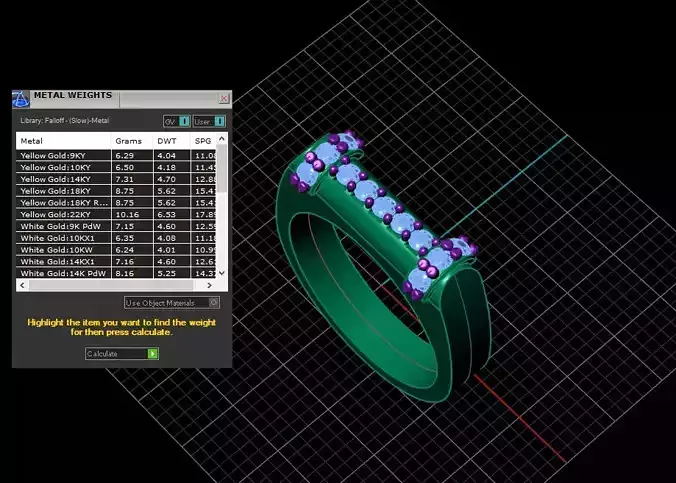Click the 10.16 grams value
Screen dimensions: 676x483
(x=127, y=215)
